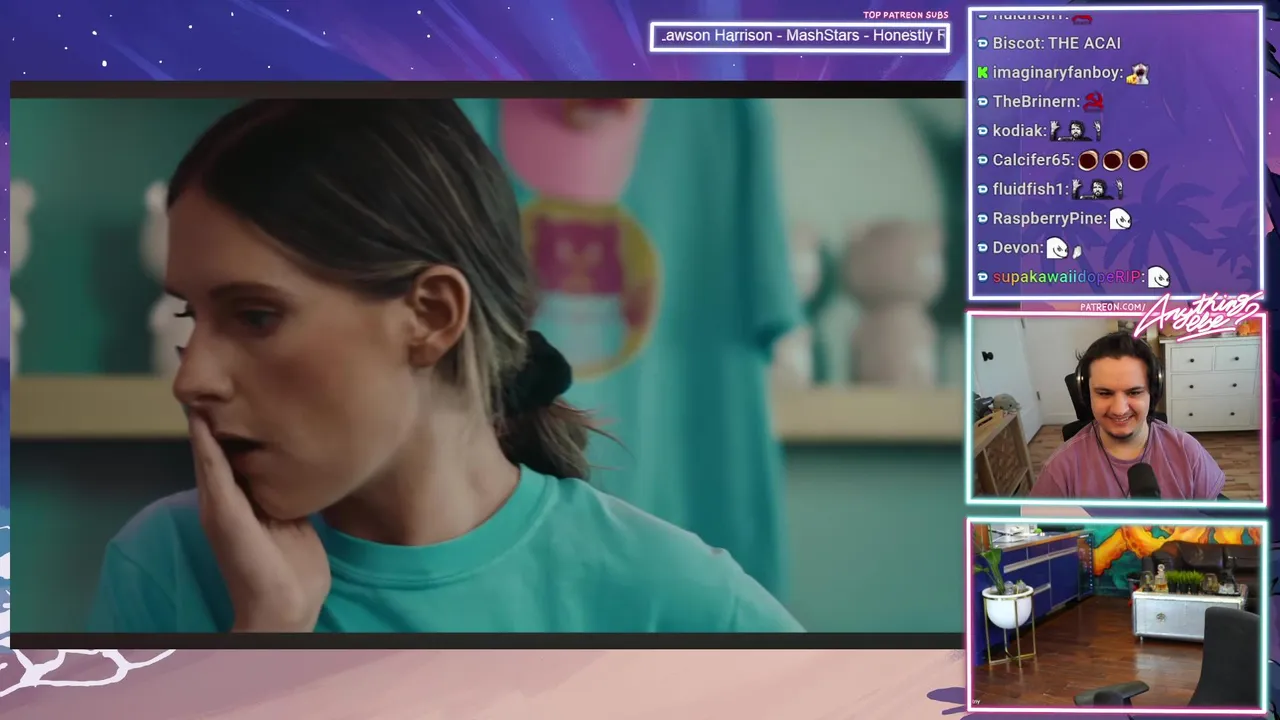Click the 'kodiak' username in chat
The height and width of the screenshot is (720, 1280).
click(x=1016, y=130)
